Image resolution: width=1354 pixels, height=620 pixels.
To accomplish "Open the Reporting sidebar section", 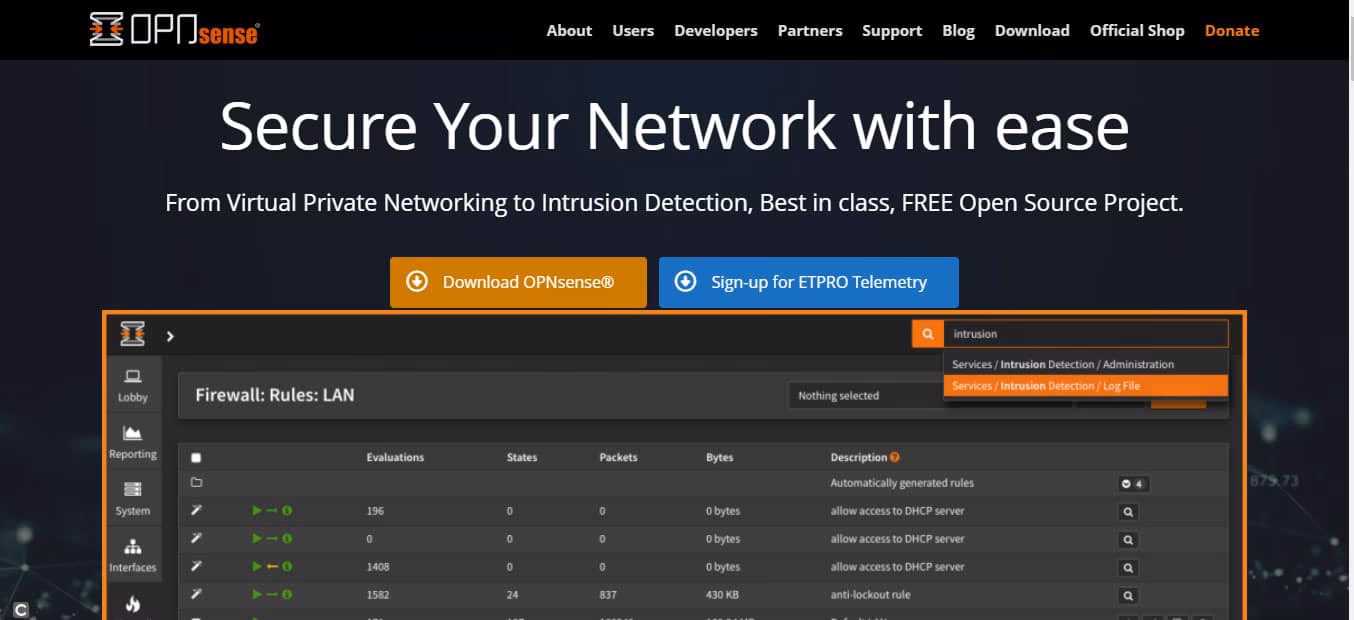I will (x=132, y=442).
